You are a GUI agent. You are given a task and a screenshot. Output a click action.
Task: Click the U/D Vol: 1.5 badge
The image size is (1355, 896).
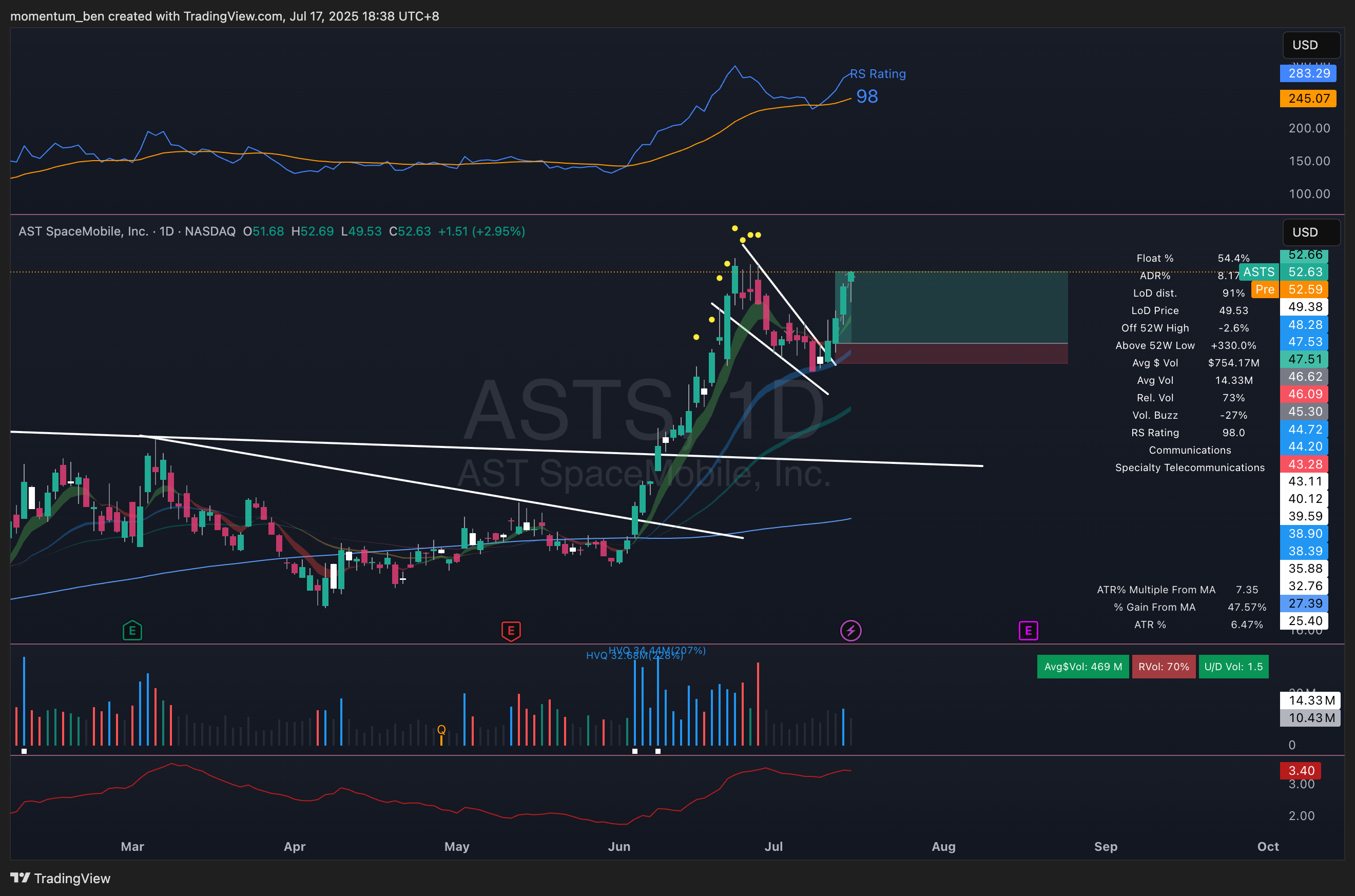pos(1233,667)
